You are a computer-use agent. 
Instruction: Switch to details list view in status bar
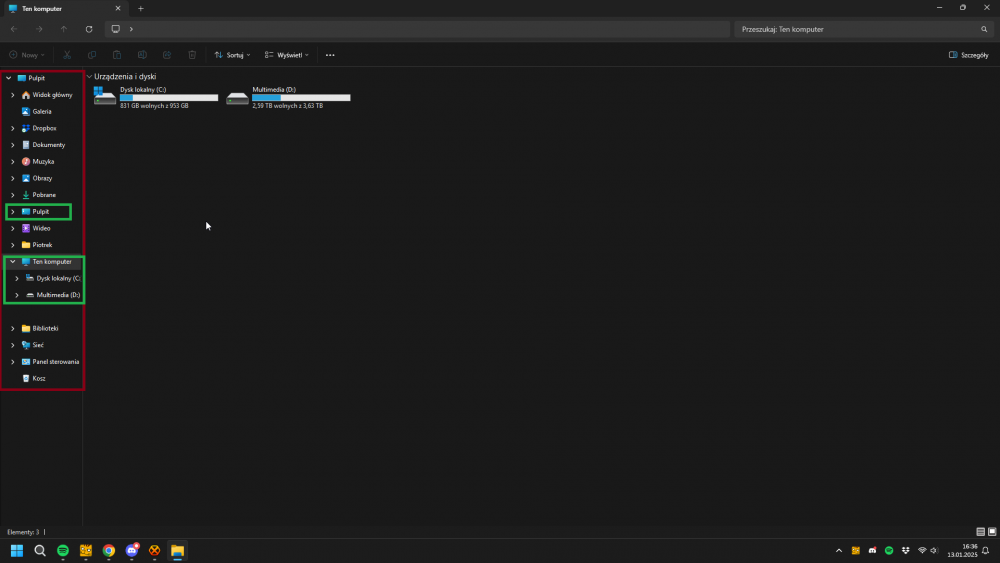tap(980, 532)
